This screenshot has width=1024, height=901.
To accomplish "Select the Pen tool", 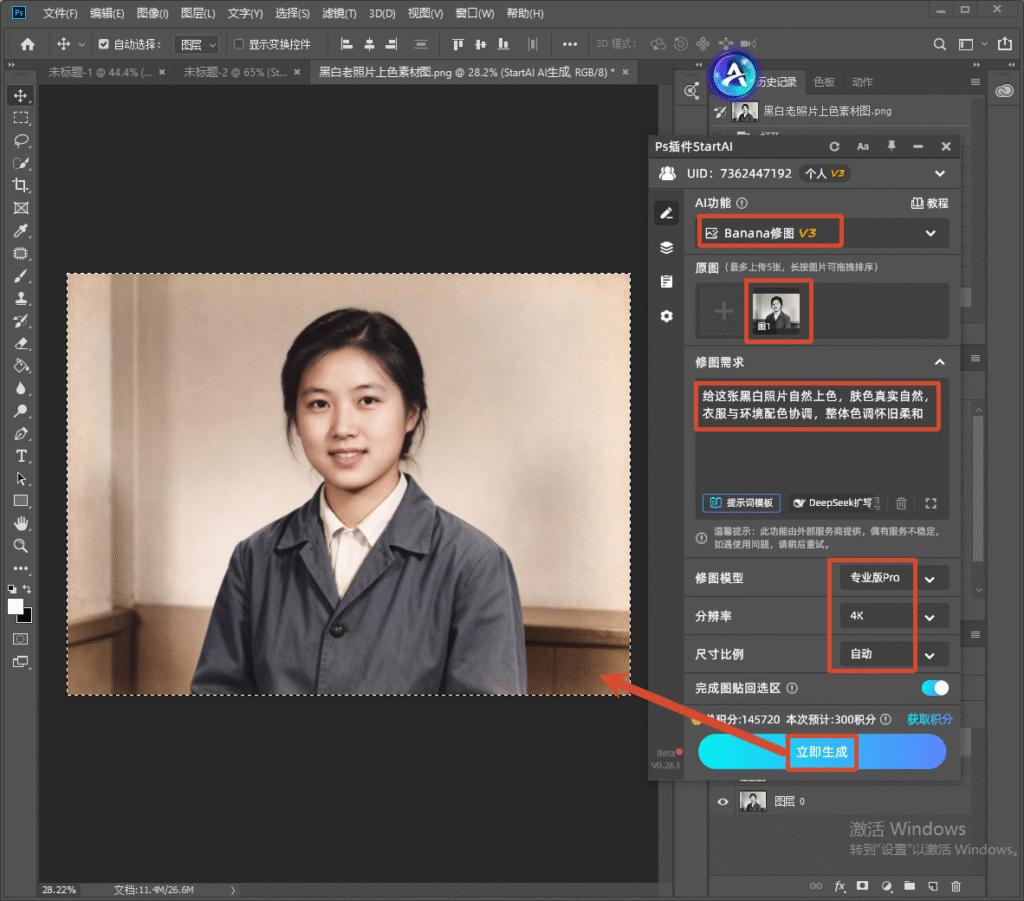I will pos(21,434).
